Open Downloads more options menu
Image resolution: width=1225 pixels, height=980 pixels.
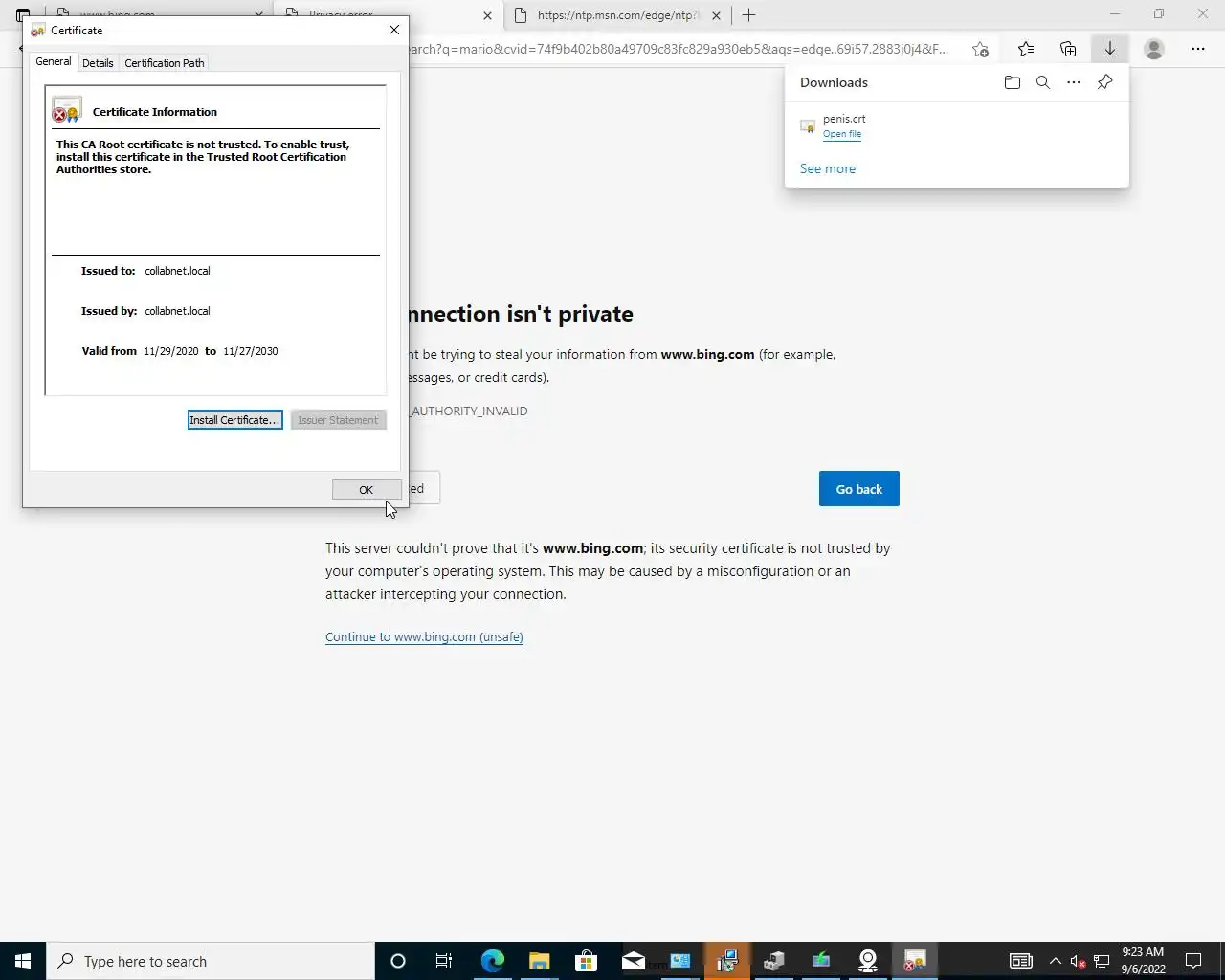click(1074, 82)
